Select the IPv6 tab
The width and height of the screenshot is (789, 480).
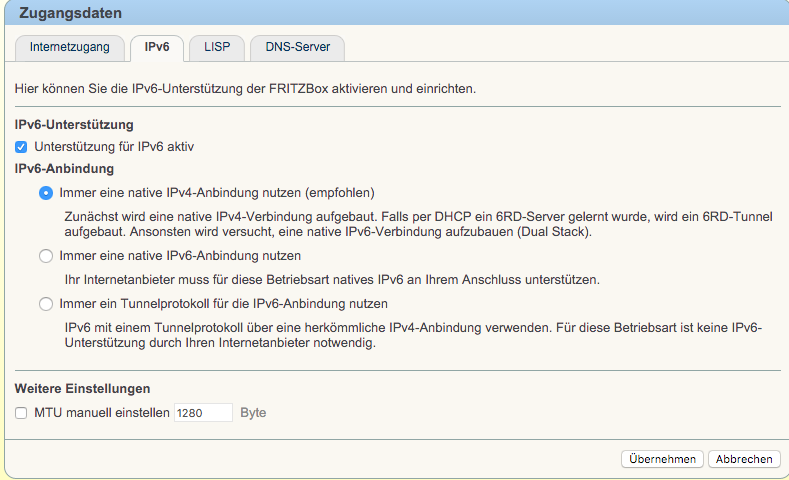click(157, 47)
